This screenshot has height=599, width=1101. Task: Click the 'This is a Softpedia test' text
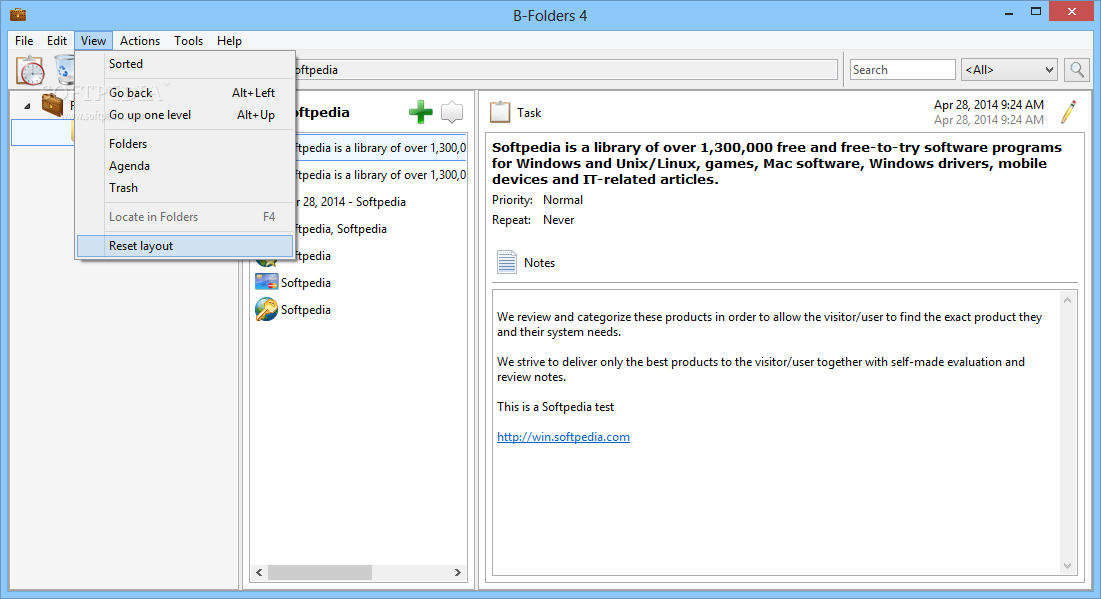(x=555, y=407)
